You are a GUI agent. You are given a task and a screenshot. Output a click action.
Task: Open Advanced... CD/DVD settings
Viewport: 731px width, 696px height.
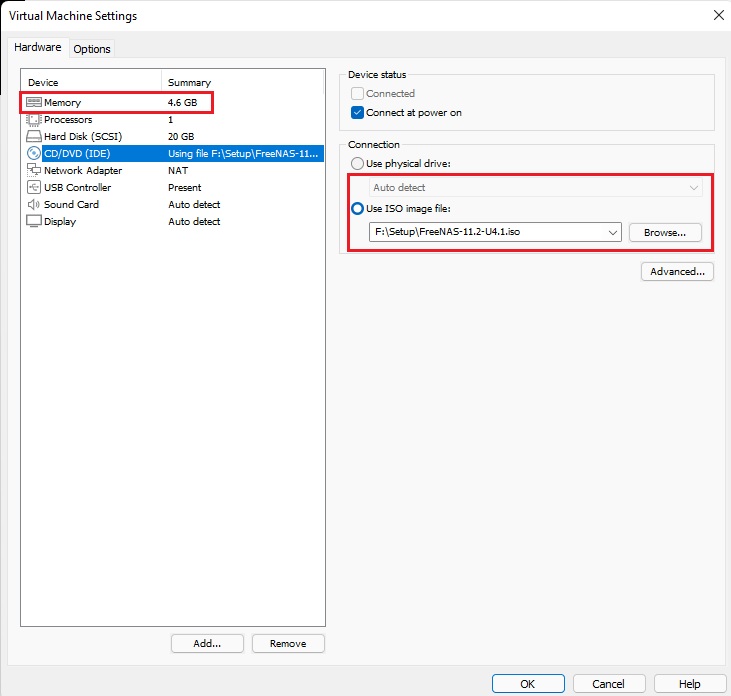point(677,271)
